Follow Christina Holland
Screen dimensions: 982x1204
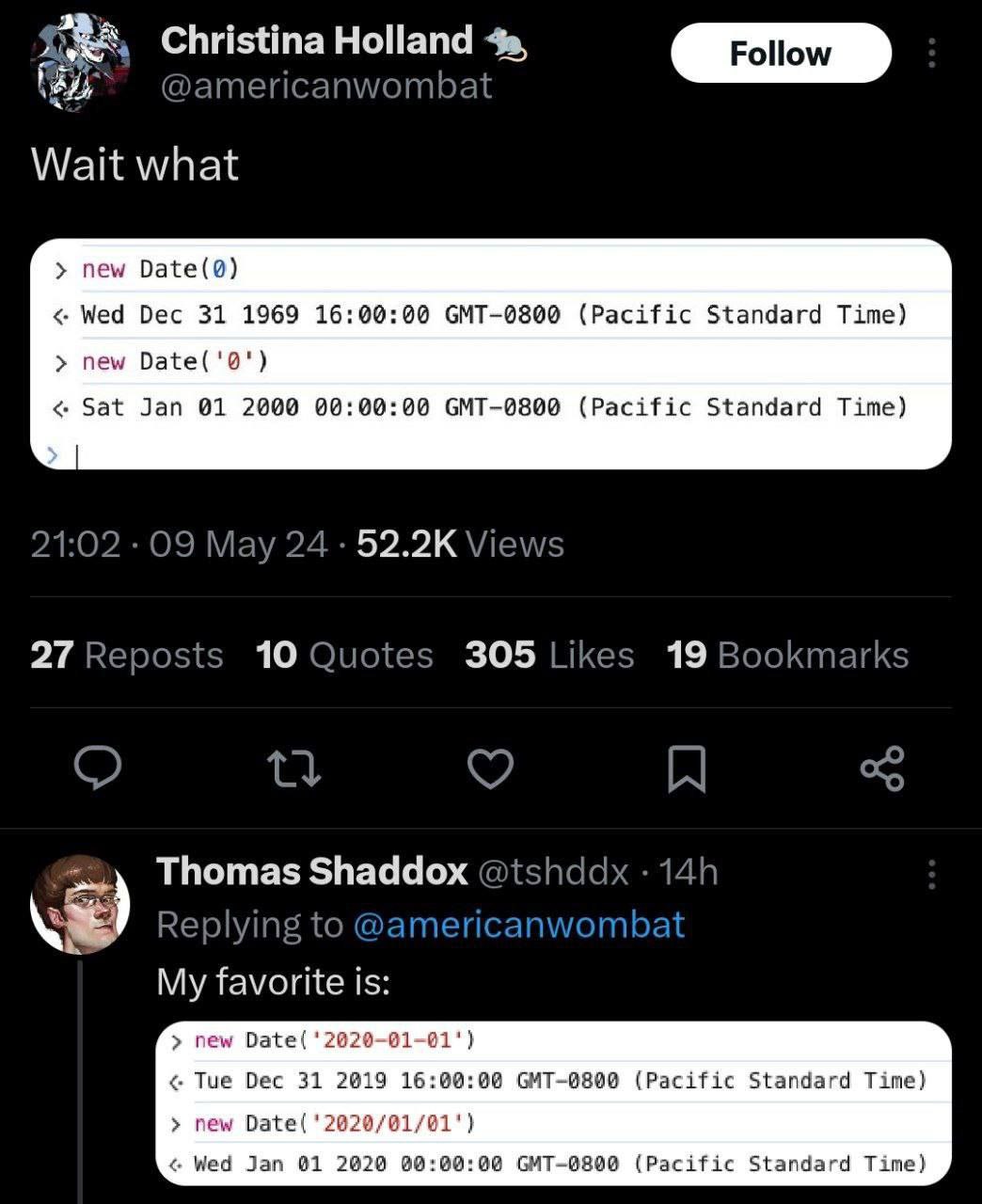pyautogui.click(x=780, y=53)
